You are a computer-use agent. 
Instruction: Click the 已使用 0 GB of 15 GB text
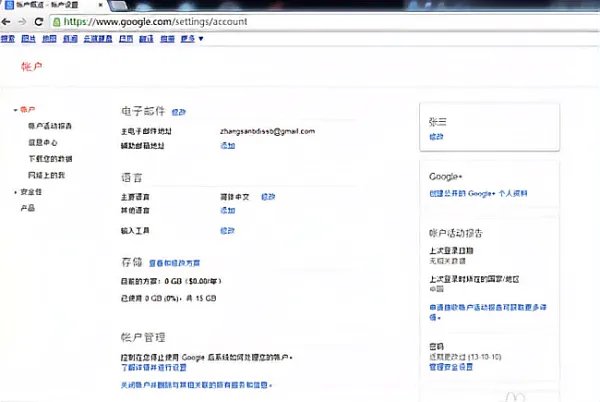[169, 298]
